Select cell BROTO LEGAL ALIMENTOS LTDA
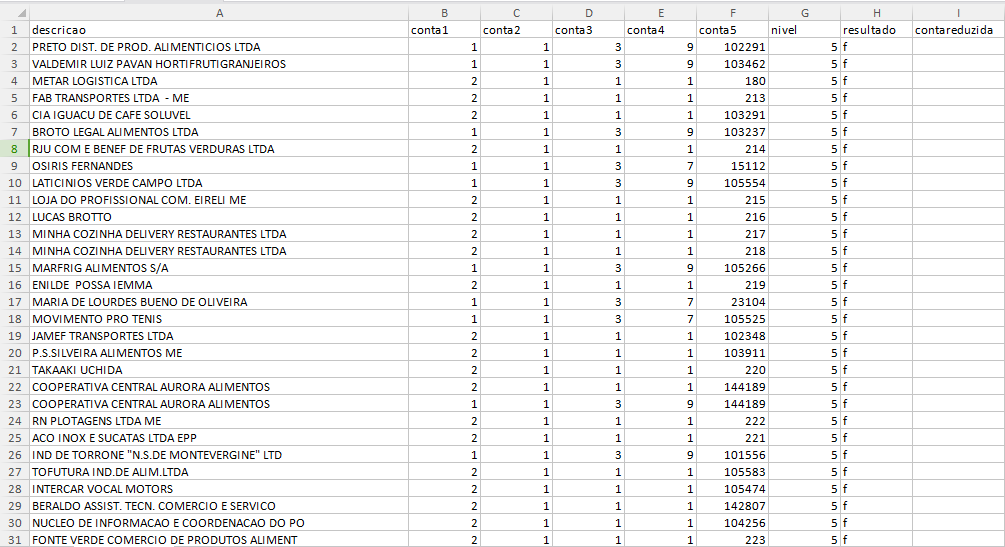 point(219,132)
